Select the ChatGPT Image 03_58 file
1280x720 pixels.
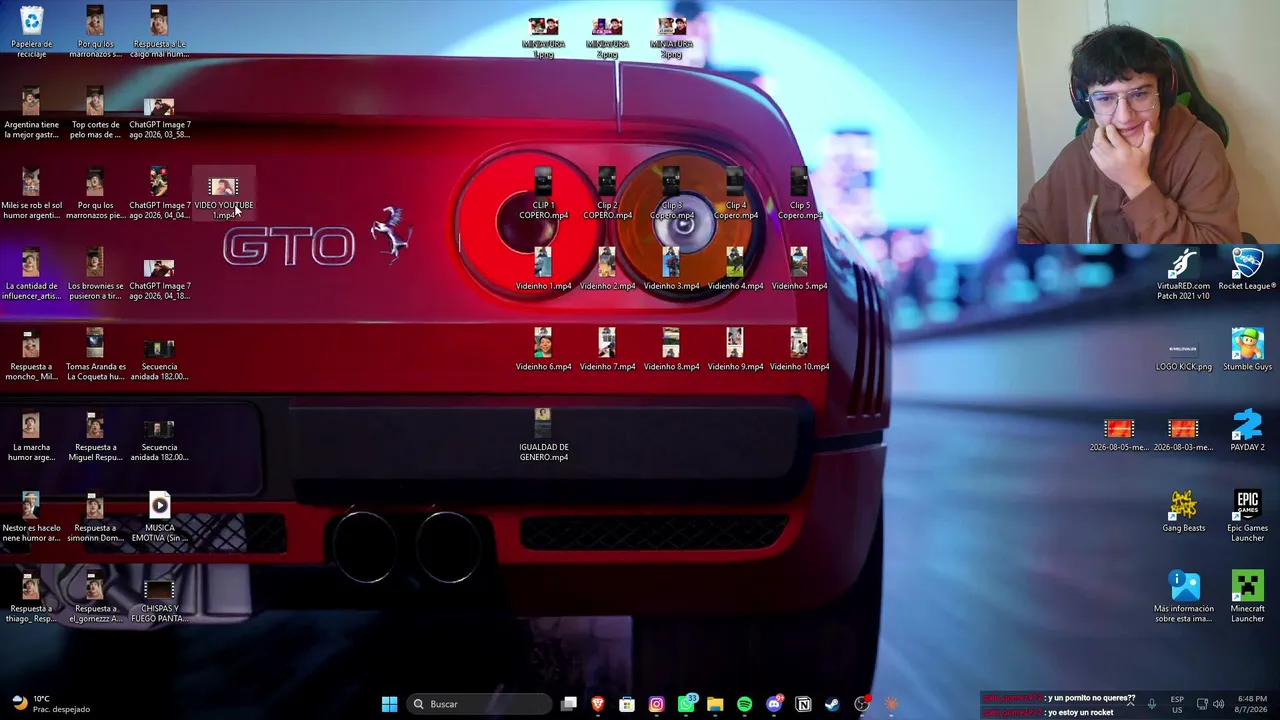click(159, 114)
